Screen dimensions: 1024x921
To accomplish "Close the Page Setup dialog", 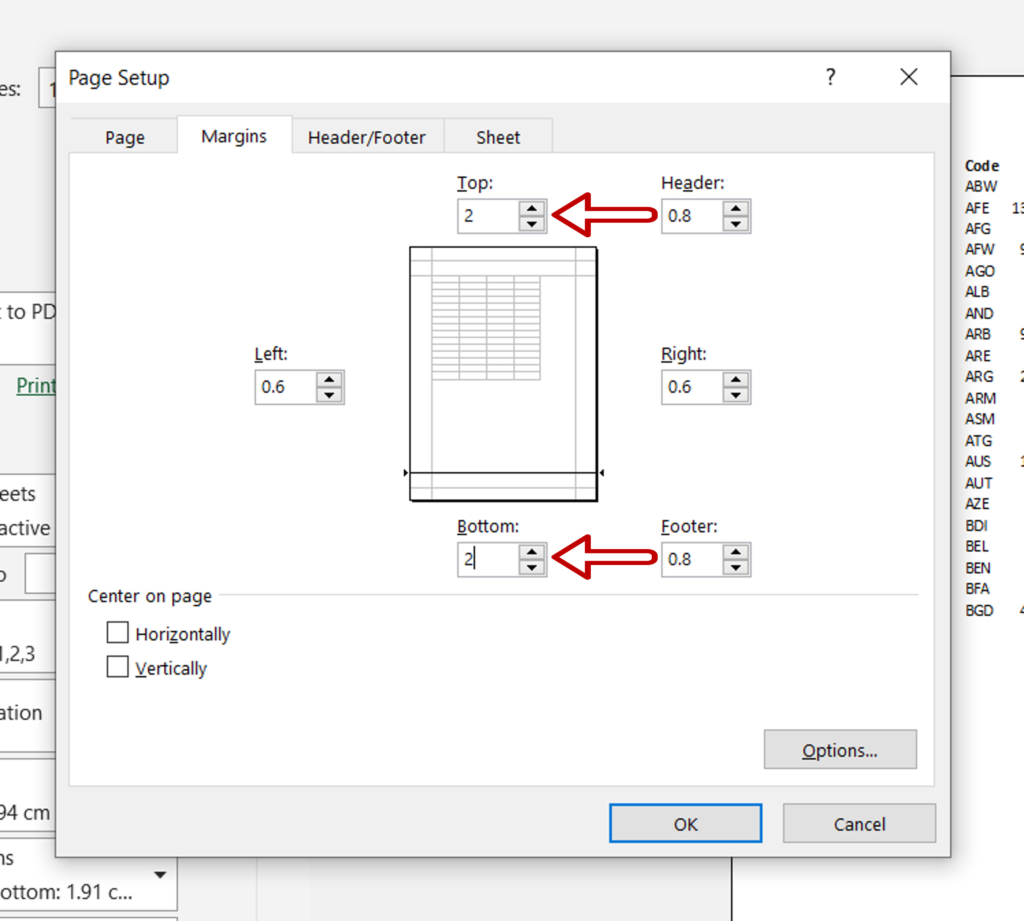I will click(908, 77).
